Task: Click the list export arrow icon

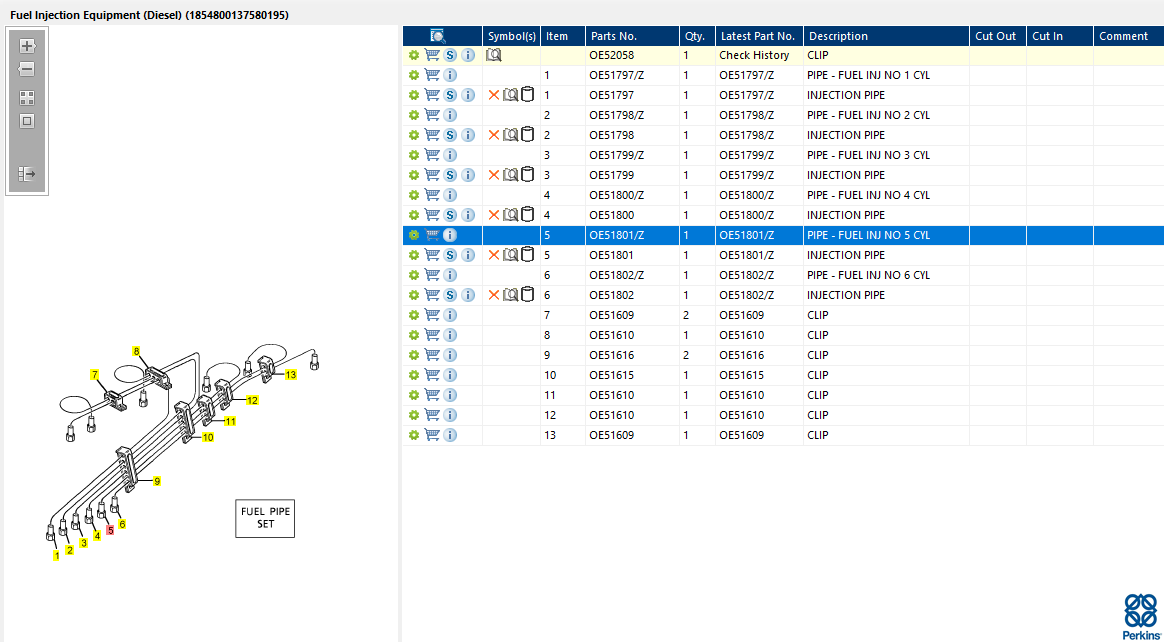Action: click(x=27, y=174)
